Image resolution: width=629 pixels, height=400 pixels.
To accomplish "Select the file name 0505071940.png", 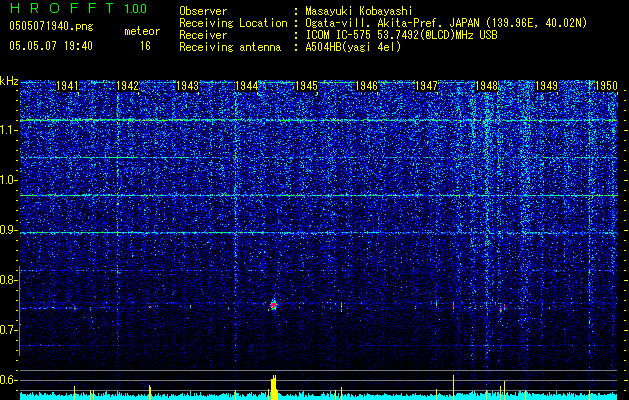I will point(51,27).
